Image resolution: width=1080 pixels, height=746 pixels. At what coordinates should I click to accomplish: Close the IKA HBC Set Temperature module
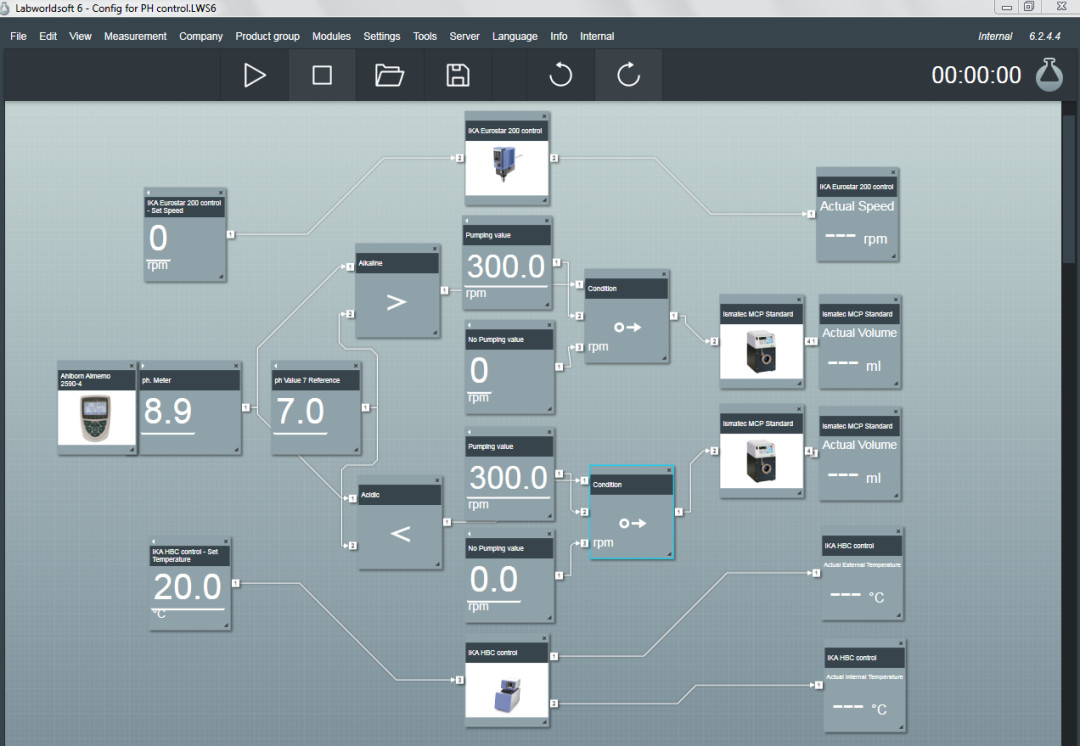[x=226, y=541]
